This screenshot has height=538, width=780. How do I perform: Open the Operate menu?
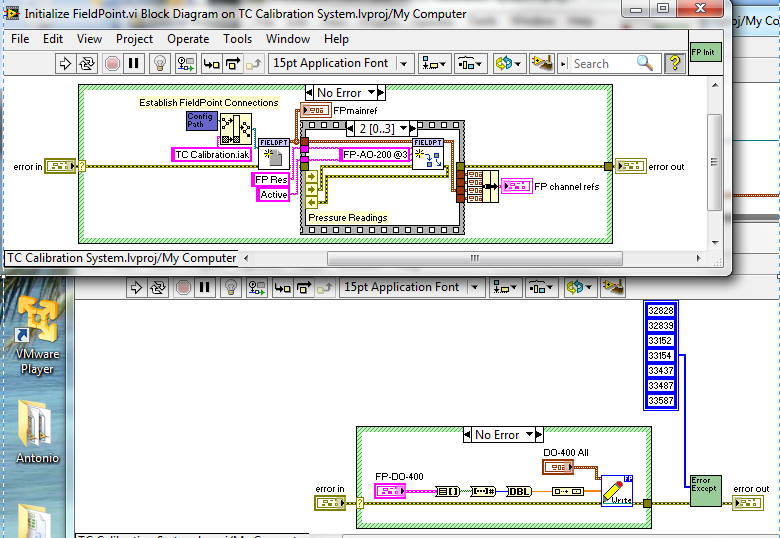[188, 39]
